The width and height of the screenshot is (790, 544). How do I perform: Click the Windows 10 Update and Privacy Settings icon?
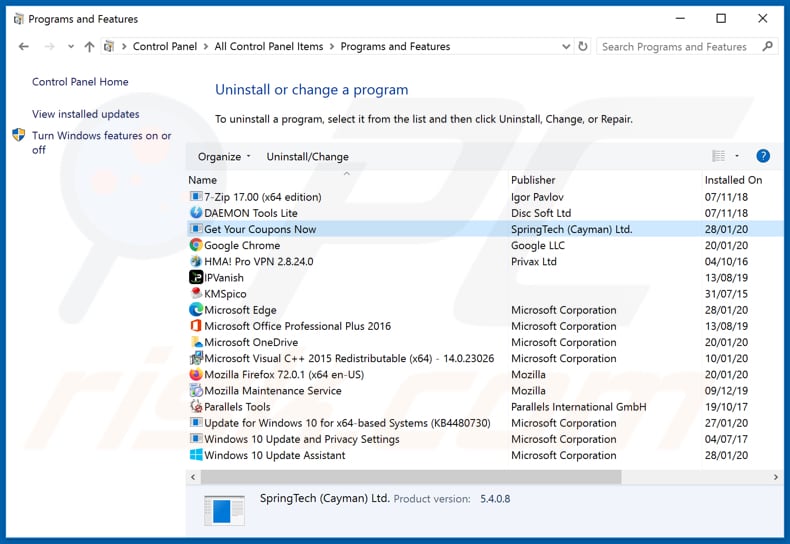pyautogui.click(x=196, y=439)
